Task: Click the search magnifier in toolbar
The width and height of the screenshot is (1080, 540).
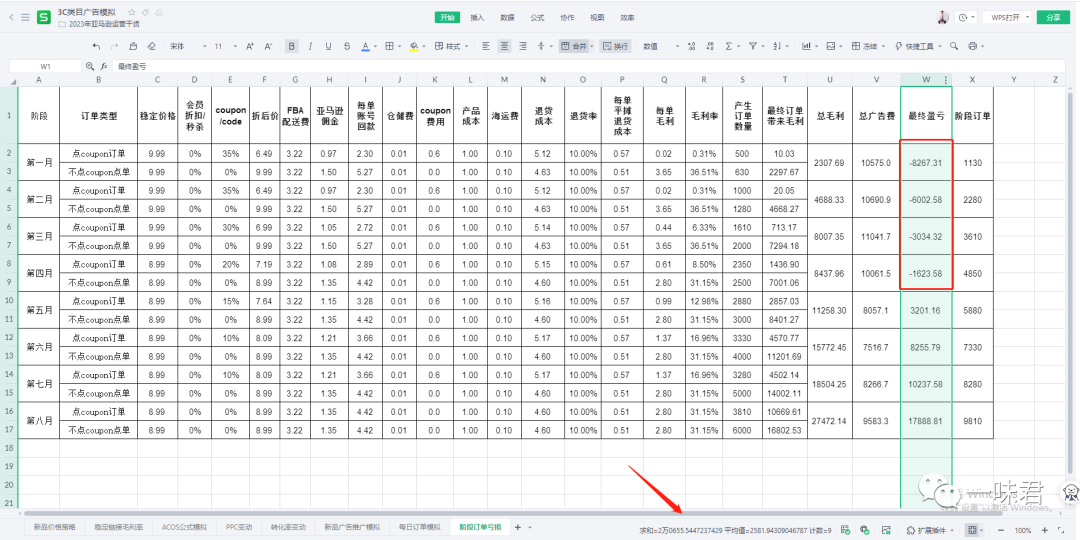Action: point(952,46)
